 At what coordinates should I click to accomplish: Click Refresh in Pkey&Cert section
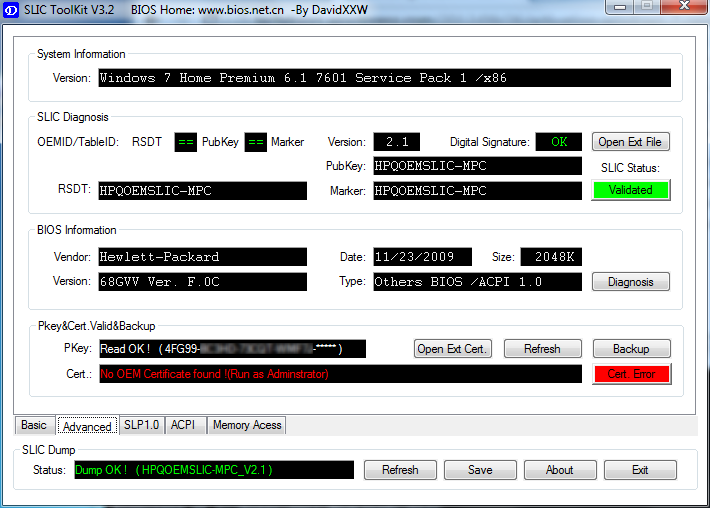point(542,349)
